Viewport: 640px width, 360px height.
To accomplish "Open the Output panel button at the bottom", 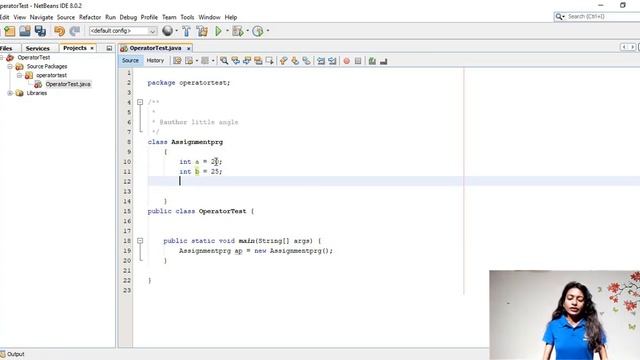I will [13, 354].
